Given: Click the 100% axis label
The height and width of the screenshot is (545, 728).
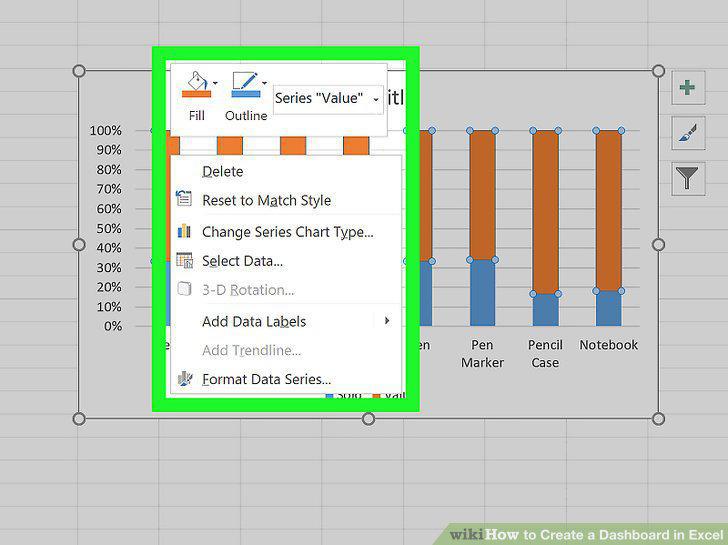Looking at the screenshot, I should (x=106, y=130).
